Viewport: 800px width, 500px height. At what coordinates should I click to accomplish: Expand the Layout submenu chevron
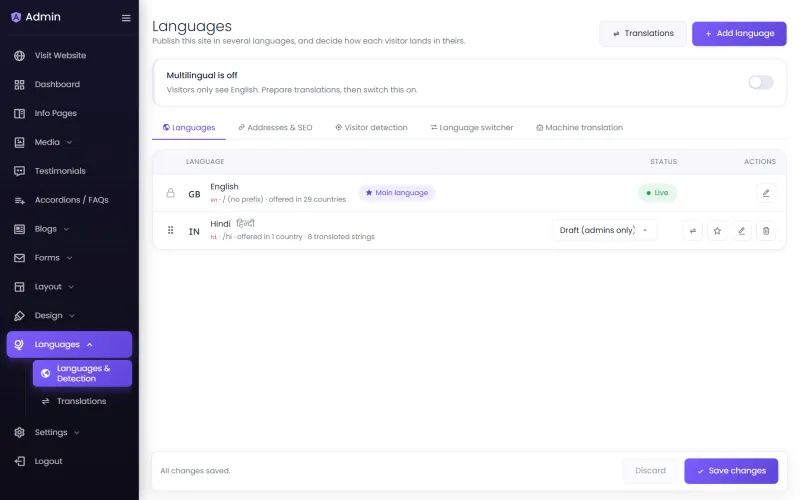[71, 287]
